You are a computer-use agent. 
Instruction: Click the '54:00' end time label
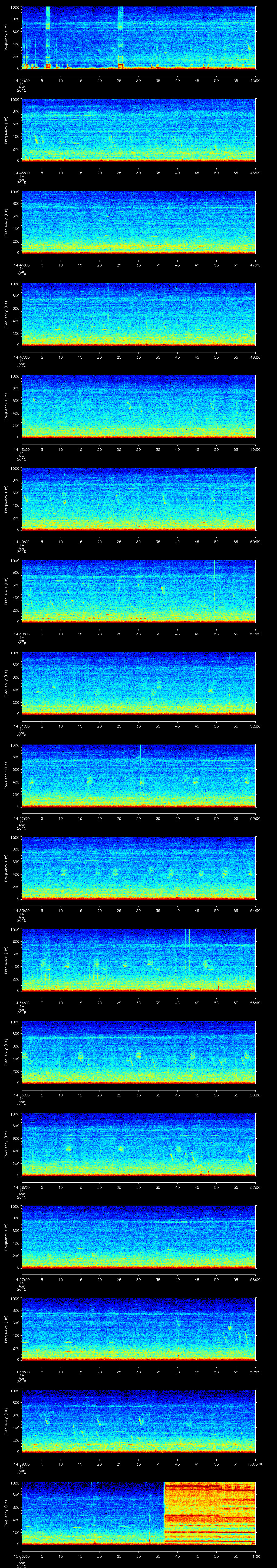(256, 910)
